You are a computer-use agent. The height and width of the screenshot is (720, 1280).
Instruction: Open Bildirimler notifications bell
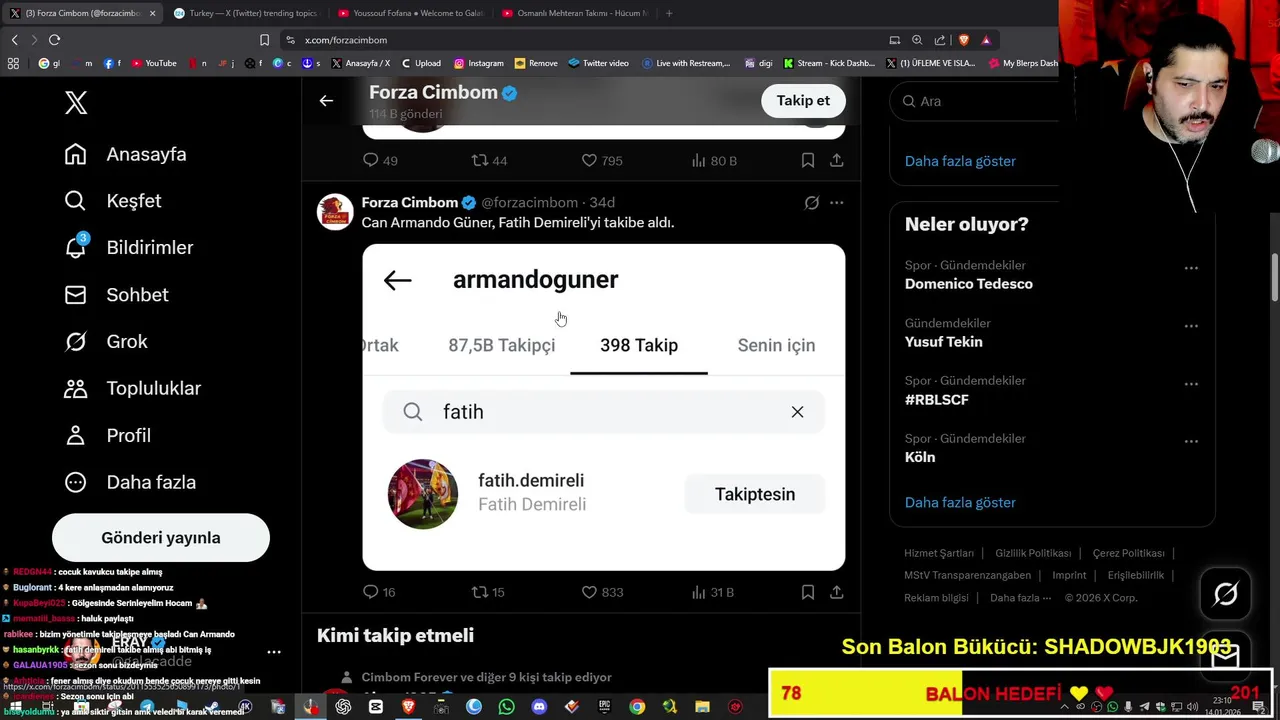pyautogui.click(x=75, y=247)
